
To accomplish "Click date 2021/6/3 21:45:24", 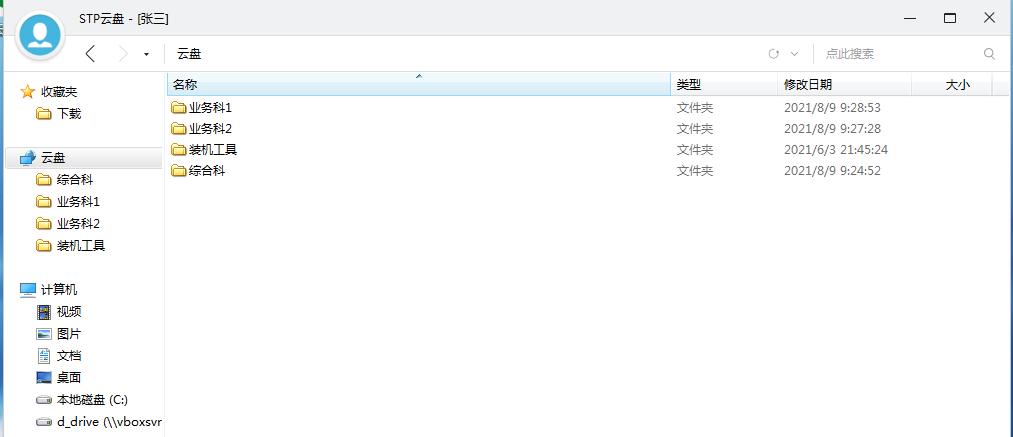I will [836, 149].
